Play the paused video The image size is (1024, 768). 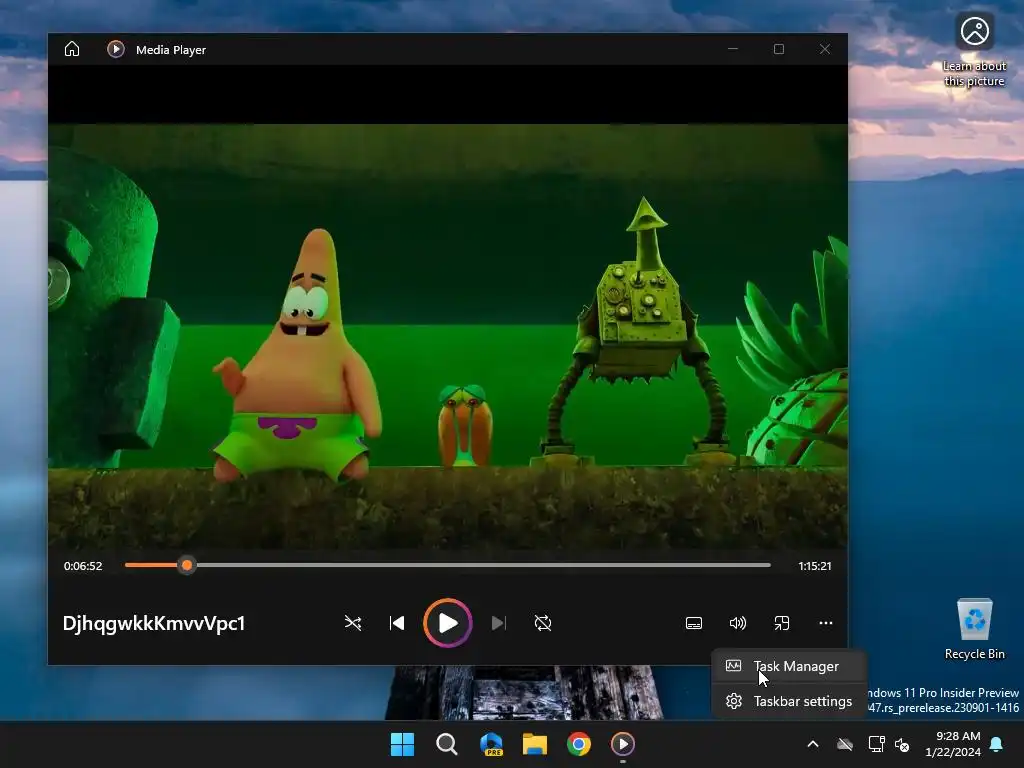click(447, 623)
